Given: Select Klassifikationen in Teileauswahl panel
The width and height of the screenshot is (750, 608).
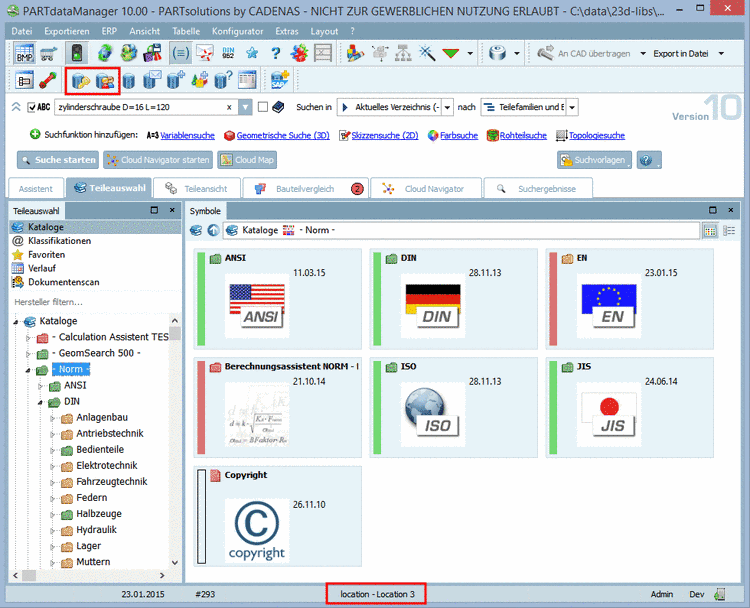Looking at the screenshot, I should (x=59, y=241).
